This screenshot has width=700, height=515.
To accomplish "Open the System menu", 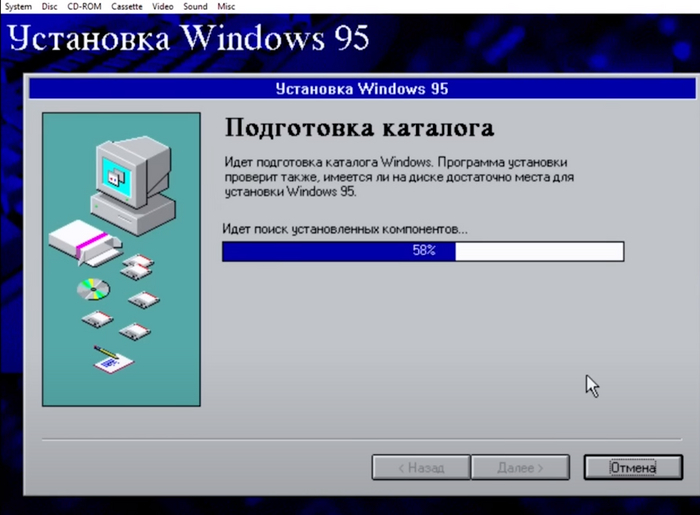I will [18, 6].
